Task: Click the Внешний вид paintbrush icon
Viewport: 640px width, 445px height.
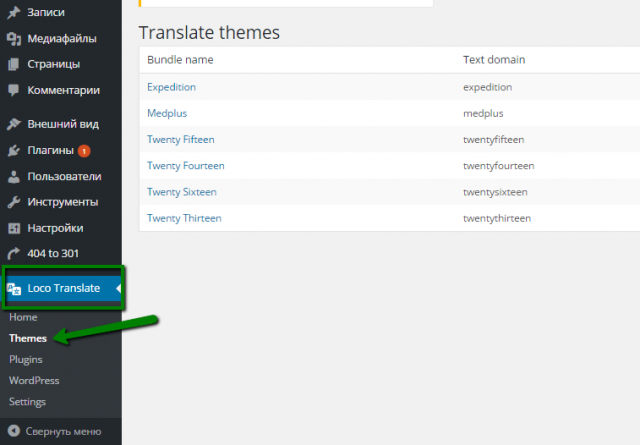Action: coord(13,125)
